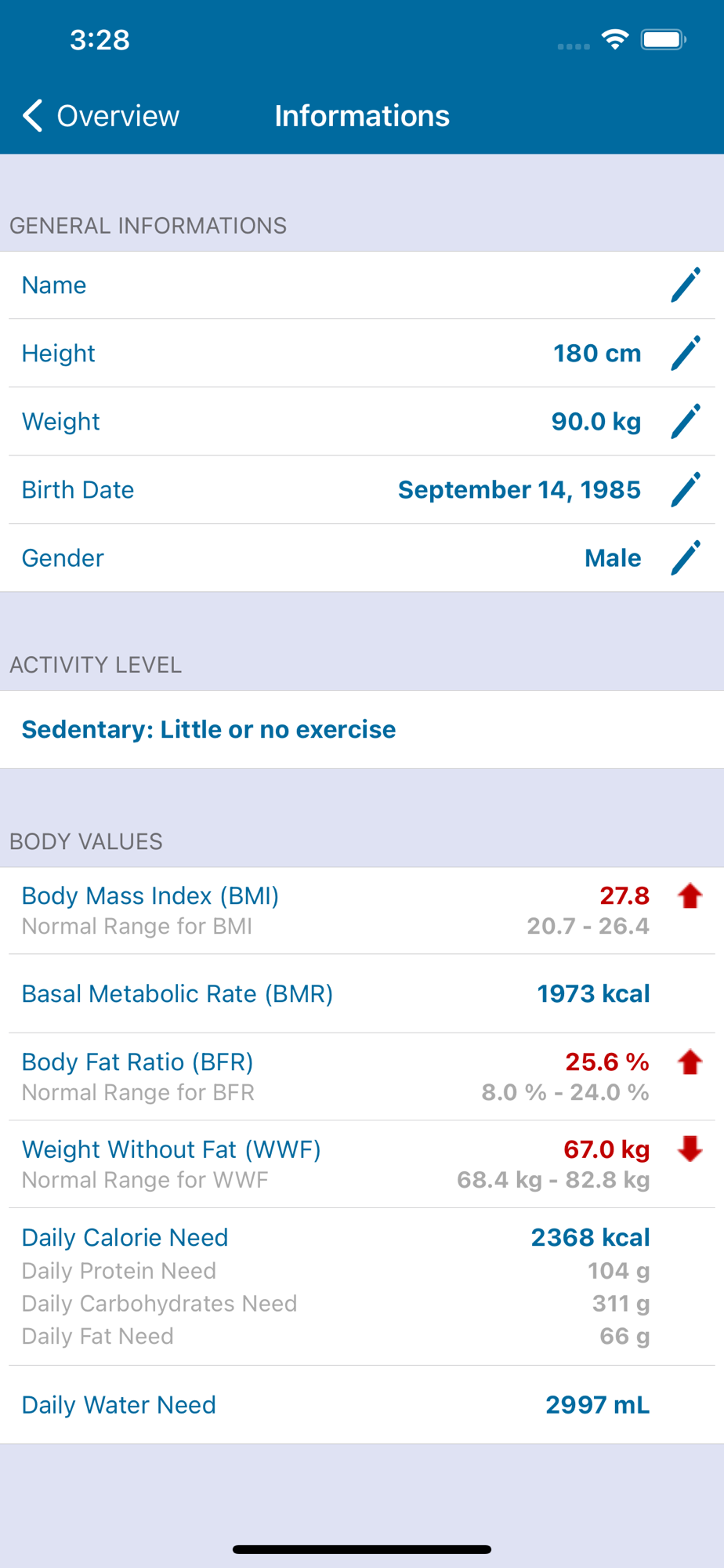This screenshot has height=1568, width=724.
Task: Tap the Wi-Fi status icon
Action: coord(615,39)
